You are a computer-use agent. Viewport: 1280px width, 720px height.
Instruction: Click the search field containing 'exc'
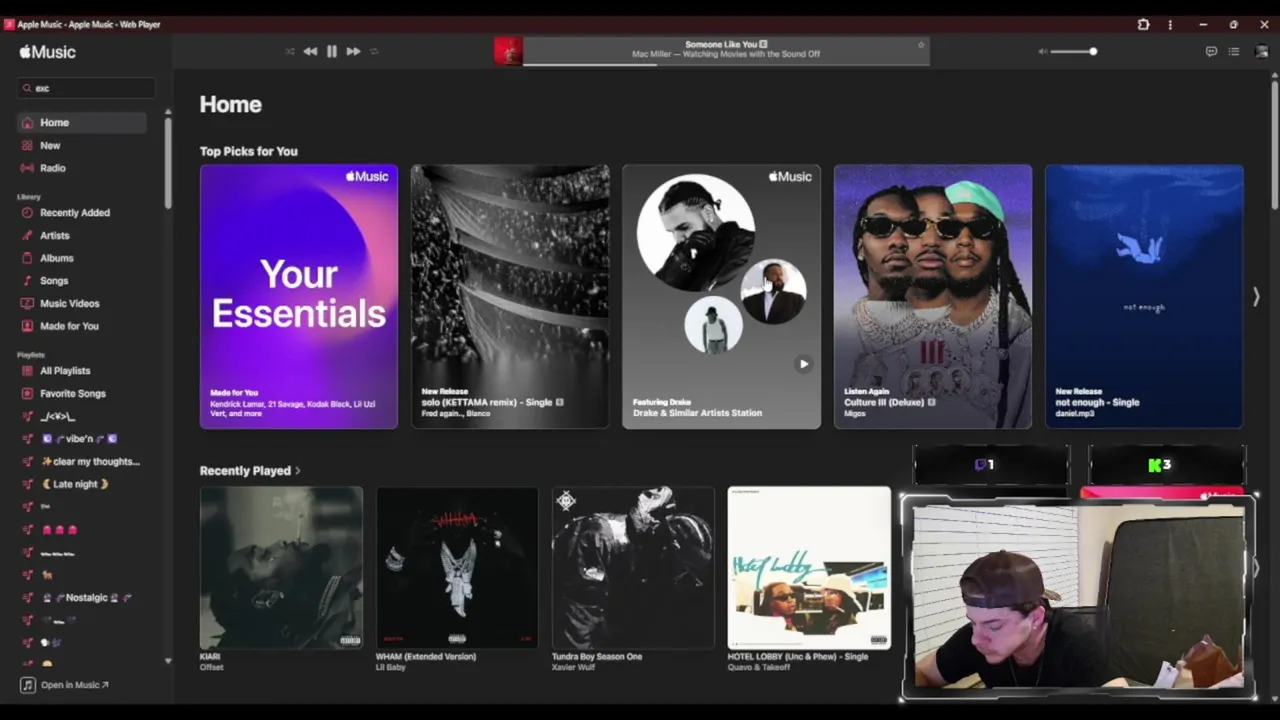[x=86, y=88]
